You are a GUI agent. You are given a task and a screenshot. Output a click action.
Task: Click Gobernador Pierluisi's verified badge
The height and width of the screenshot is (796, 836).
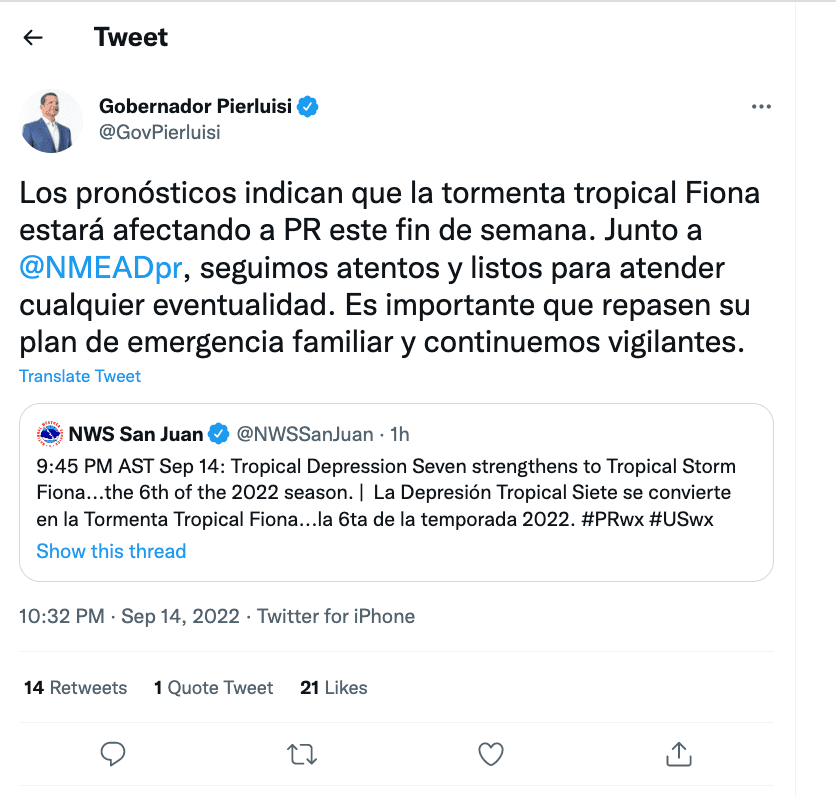point(310,107)
